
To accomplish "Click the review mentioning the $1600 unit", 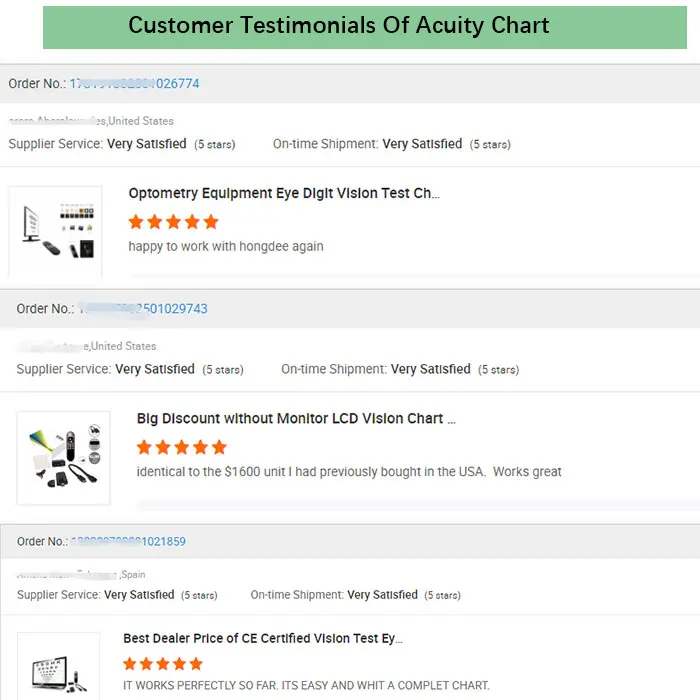I will point(349,472).
